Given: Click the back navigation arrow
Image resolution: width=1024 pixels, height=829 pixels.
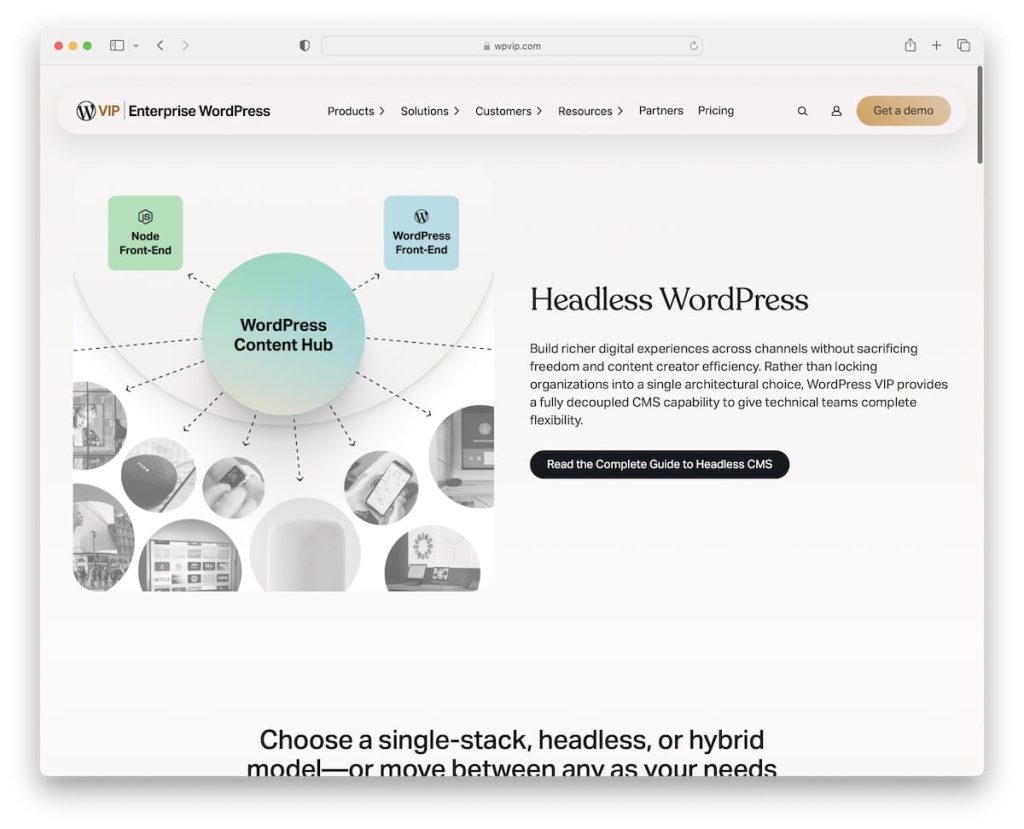Looking at the screenshot, I should [160, 45].
